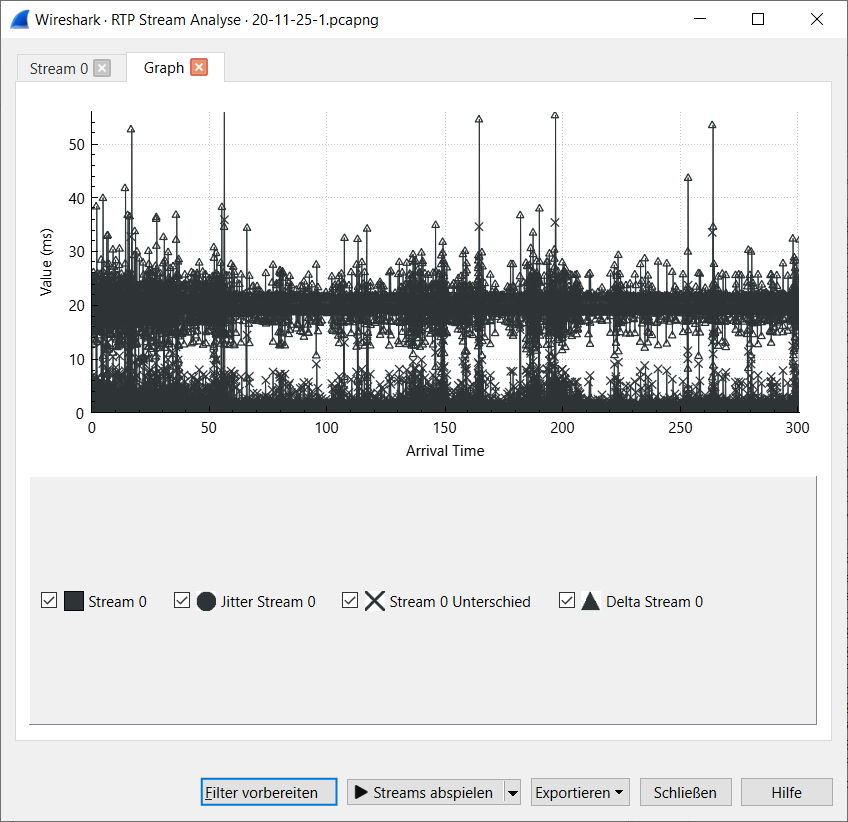Uncheck the Stream 0 checkbox
This screenshot has width=848, height=822.
[x=49, y=600]
